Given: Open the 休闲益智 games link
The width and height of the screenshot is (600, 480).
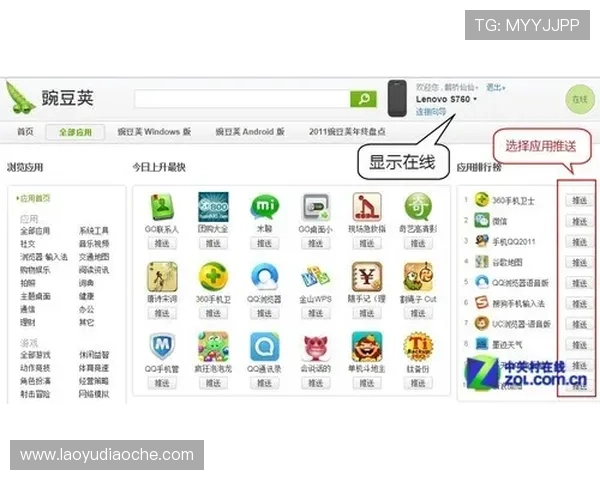Looking at the screenshot, I should pos(94,355).
